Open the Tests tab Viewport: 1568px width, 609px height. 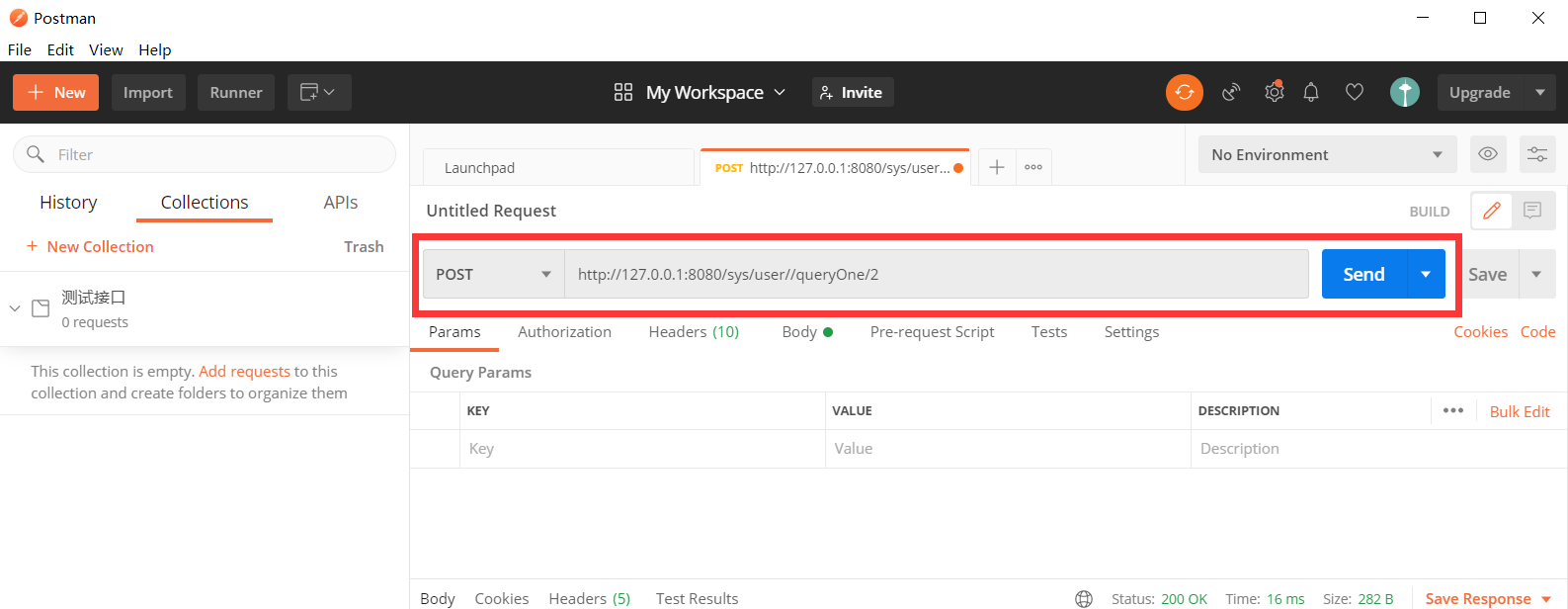point(1049,332)
